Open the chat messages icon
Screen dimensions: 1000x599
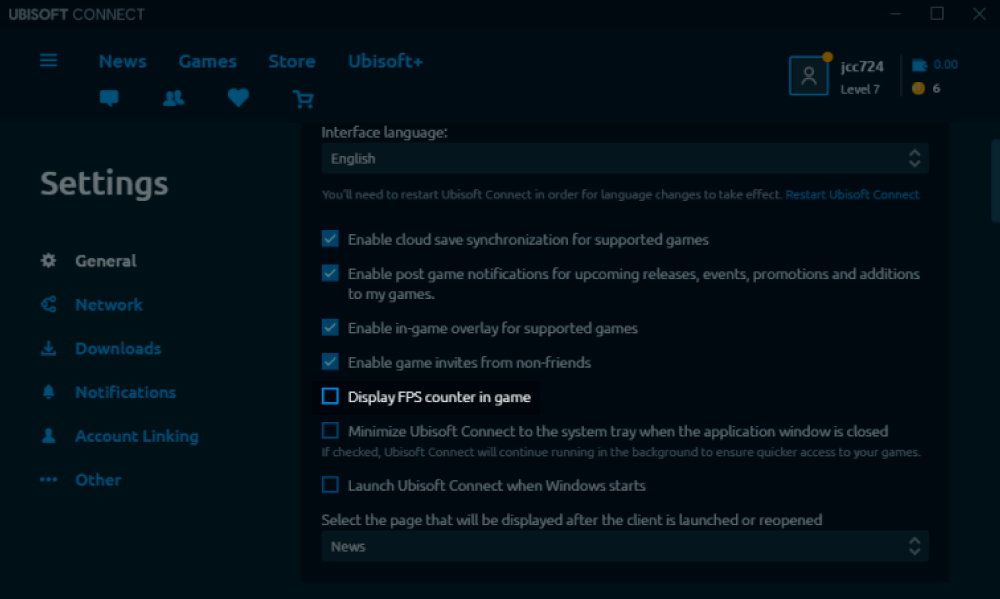[109, 98]
